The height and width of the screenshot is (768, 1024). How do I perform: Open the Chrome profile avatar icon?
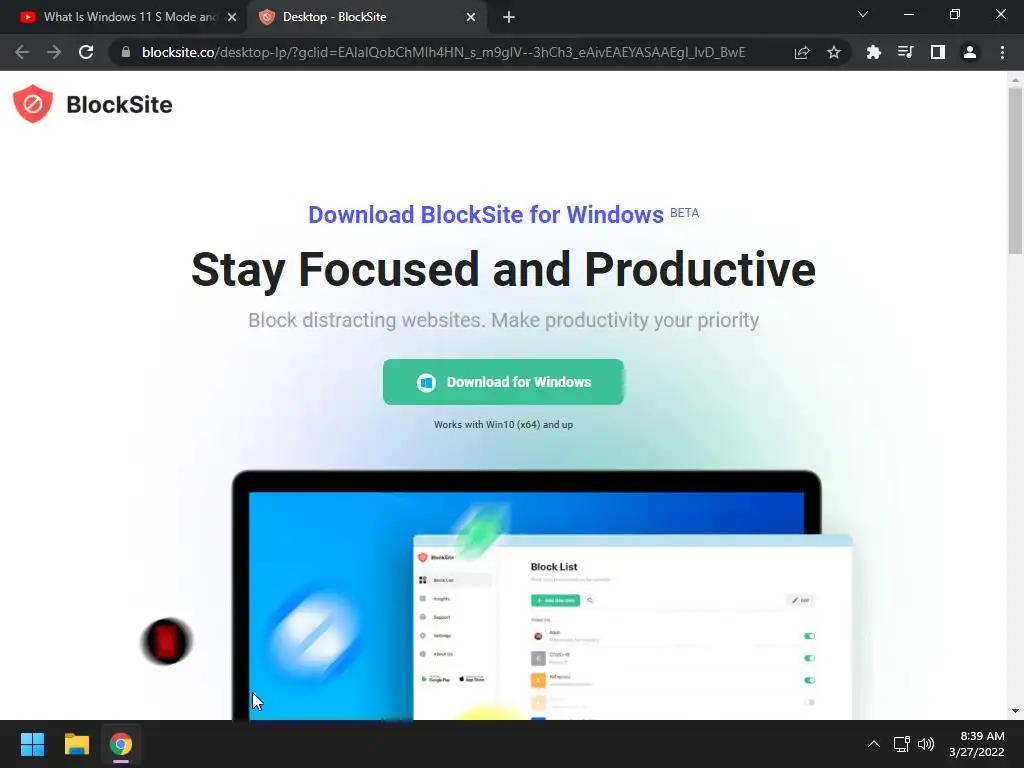tap(970, 52)
